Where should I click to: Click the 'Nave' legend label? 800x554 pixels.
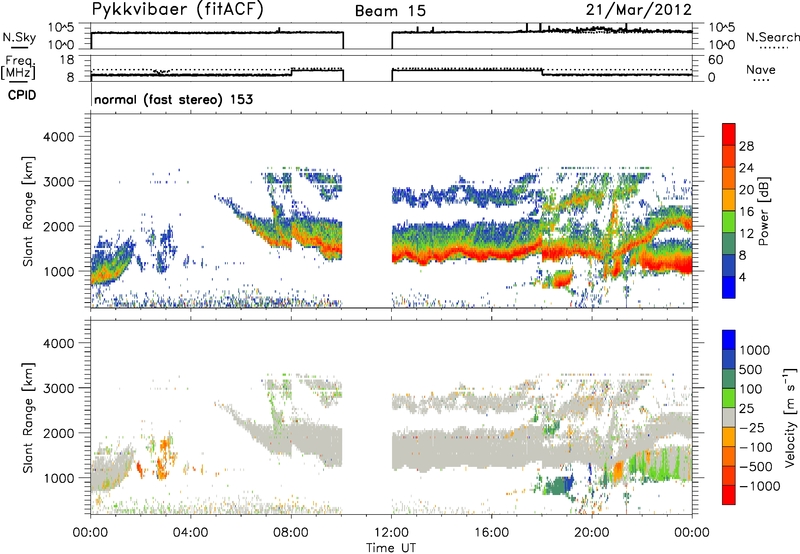point(760,69)
